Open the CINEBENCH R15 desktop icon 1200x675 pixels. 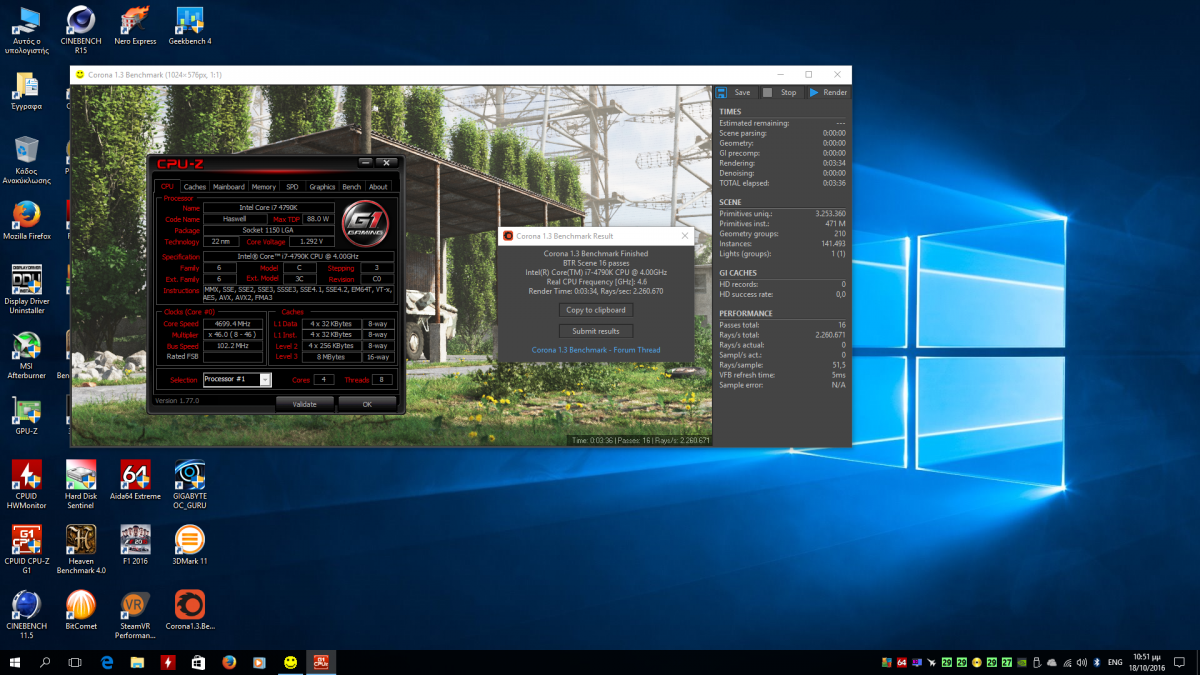pyautogui.click(x=80, y=28)
